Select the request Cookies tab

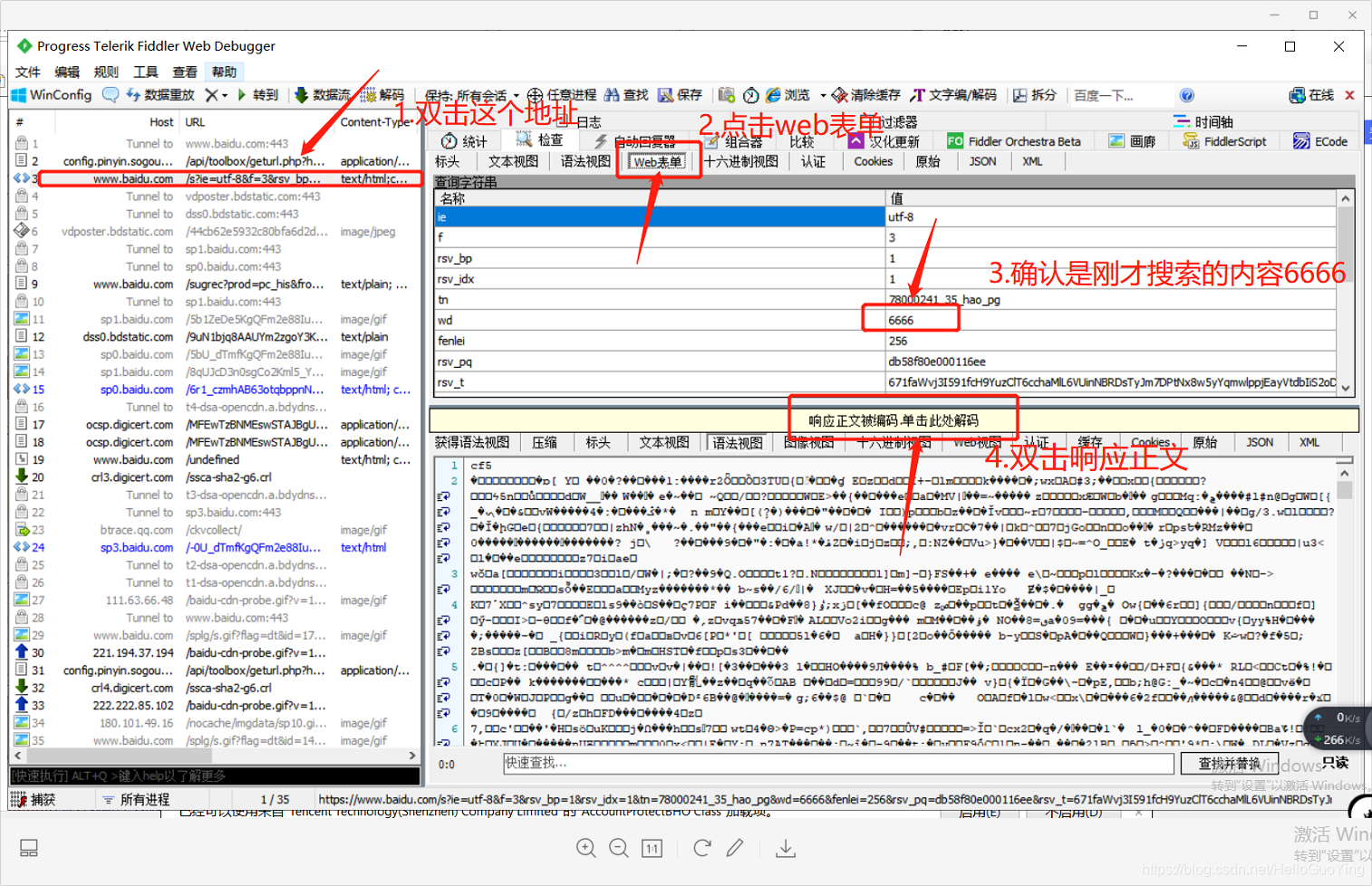(x=874, y=161)
